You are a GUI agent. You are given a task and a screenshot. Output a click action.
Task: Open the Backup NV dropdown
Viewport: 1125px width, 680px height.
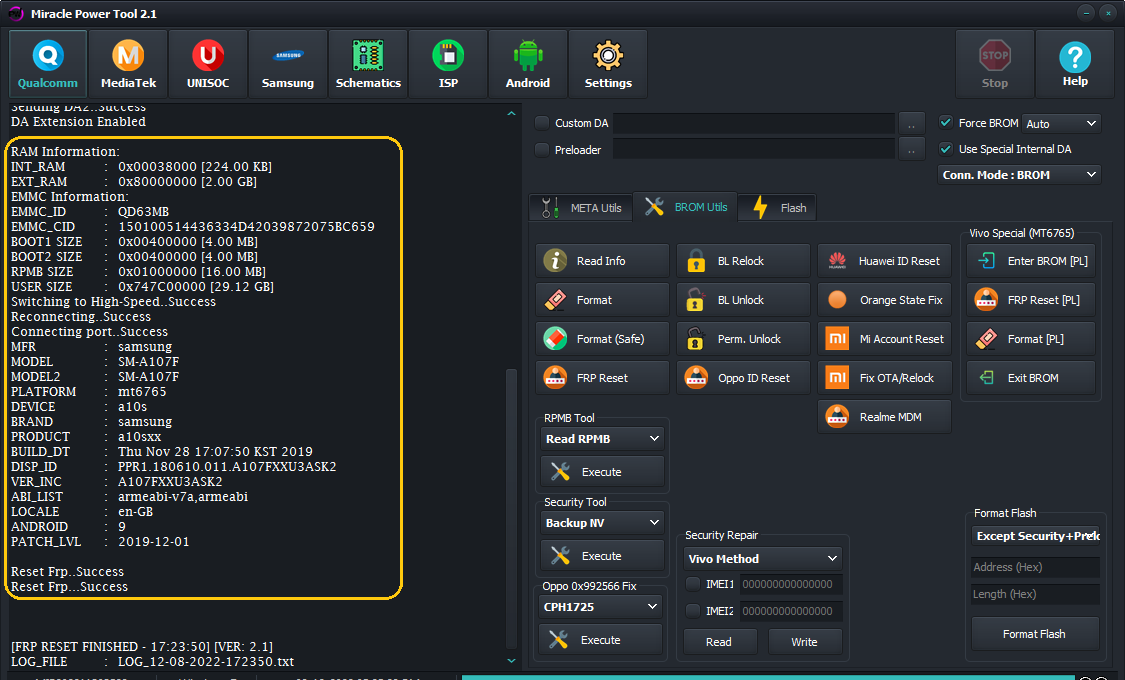(x=602, y=523)
